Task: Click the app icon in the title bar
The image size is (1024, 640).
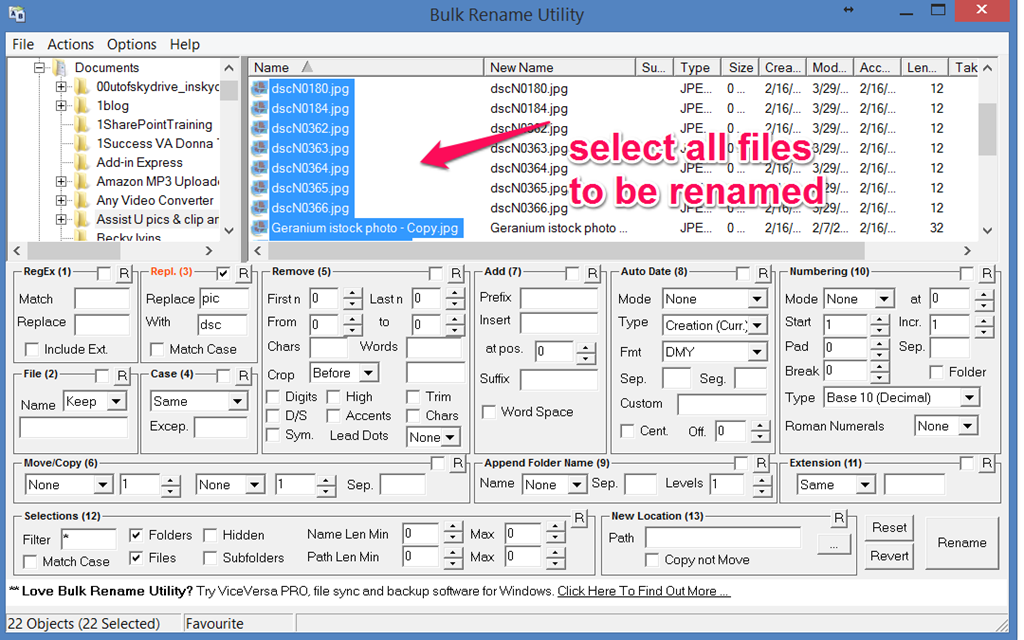Action: coord(17,14)
